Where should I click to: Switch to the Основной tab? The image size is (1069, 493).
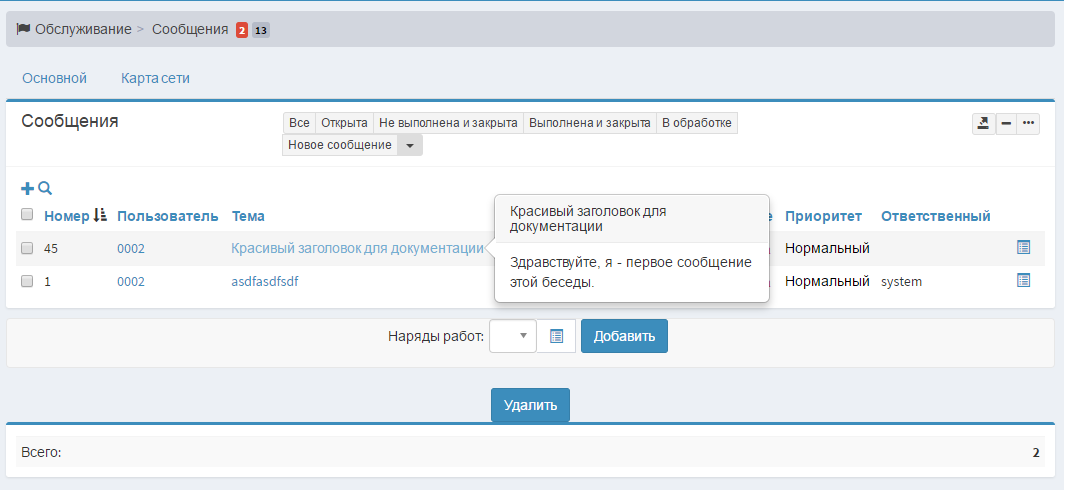[x=54, y=78]
